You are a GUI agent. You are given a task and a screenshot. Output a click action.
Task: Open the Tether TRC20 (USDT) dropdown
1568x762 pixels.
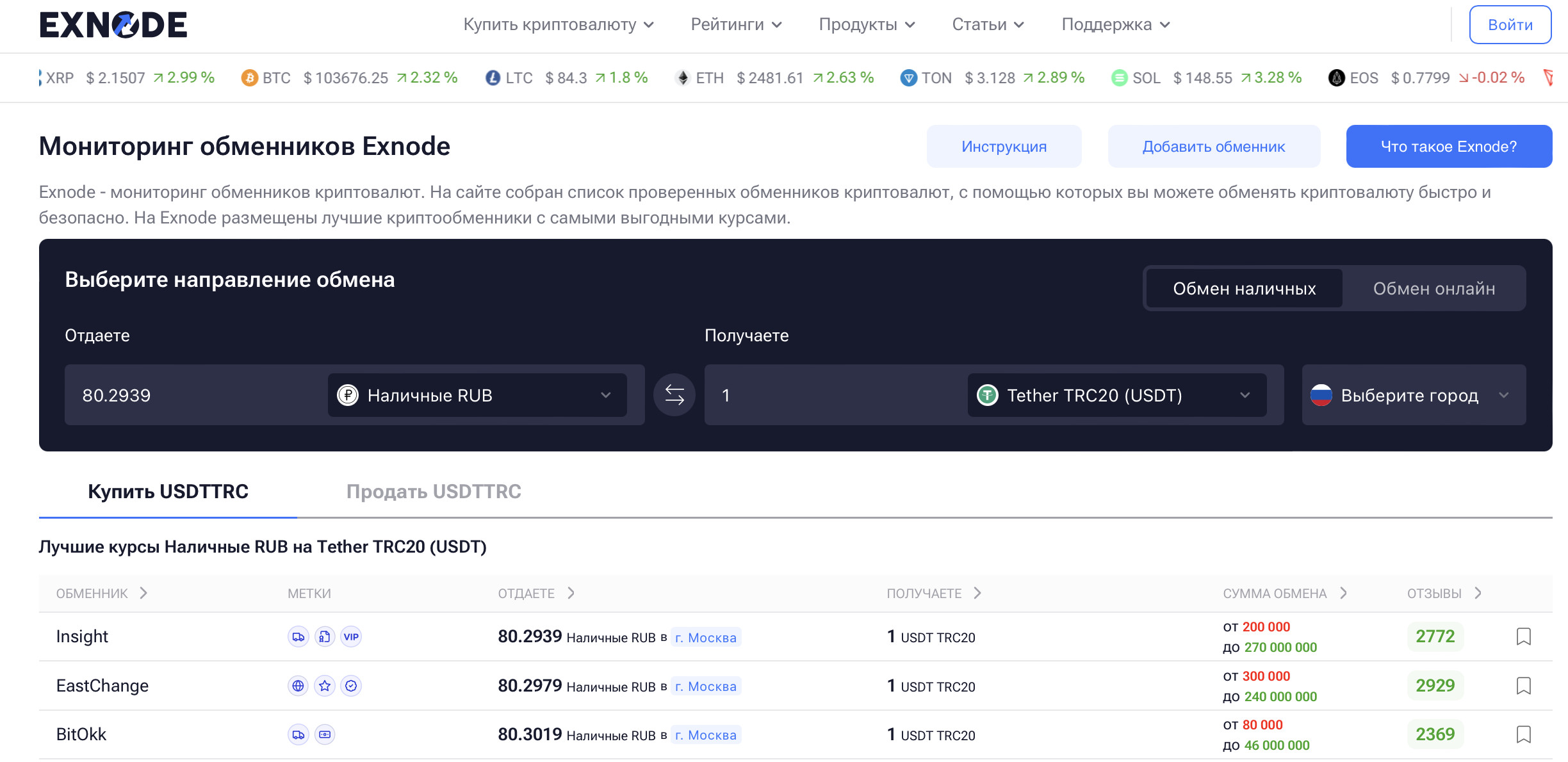click(1116, 395)
